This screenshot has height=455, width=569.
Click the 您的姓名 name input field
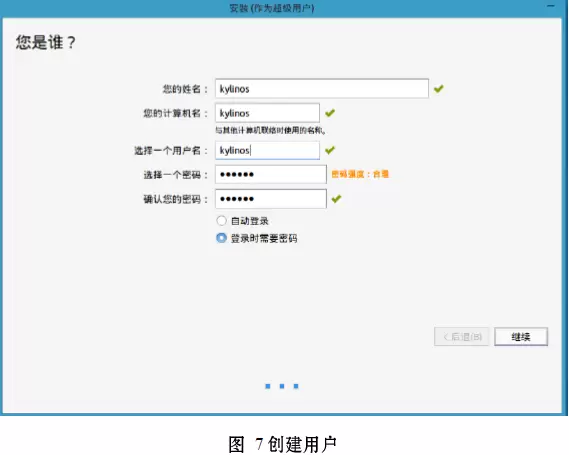(322, 89)
